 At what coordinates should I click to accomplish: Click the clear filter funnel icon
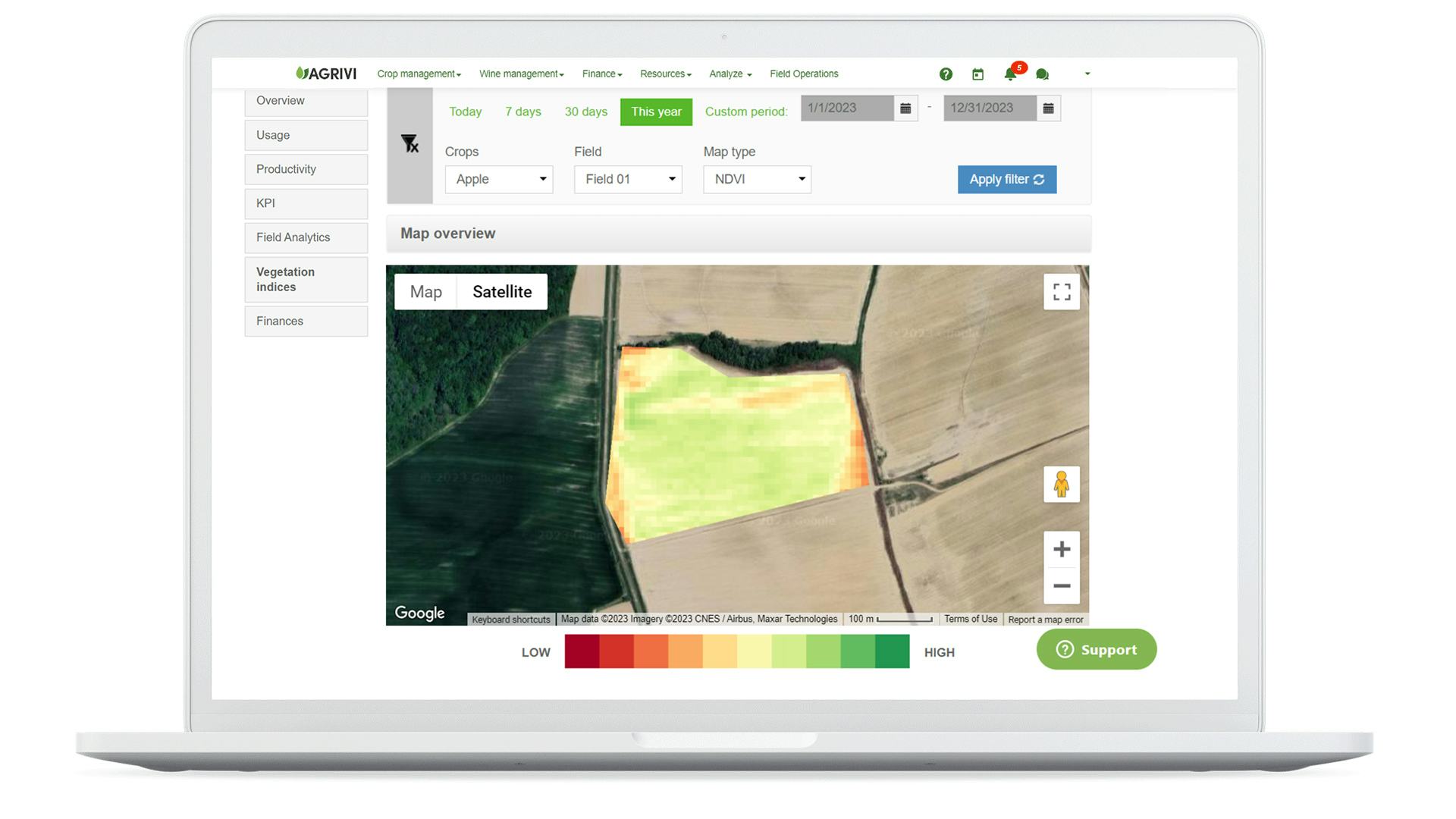[x=409, y=143]
